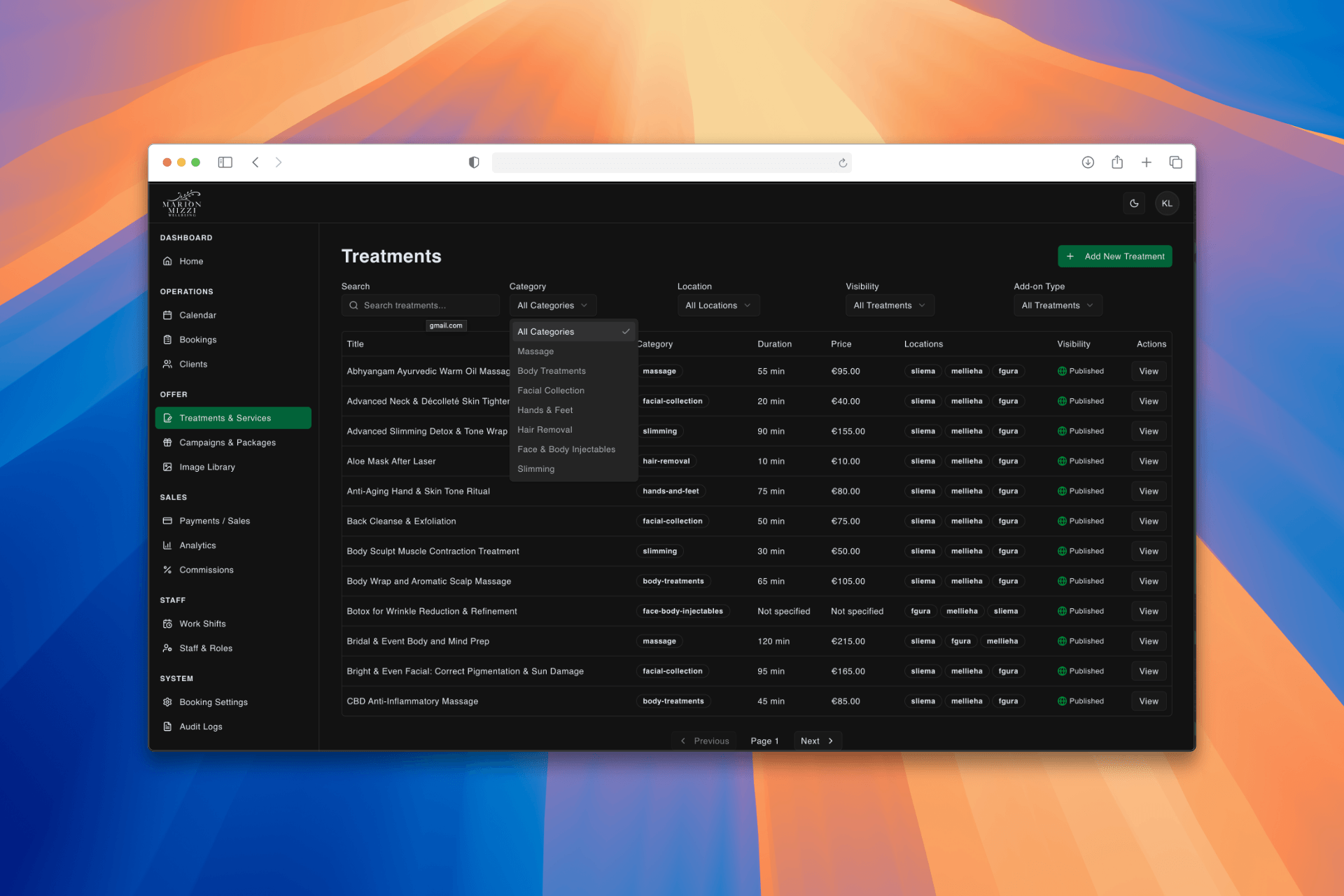Image resolution: width=1344 pixels, height=896 pixels.
Task: Click the Safari sidebar toggle icon
Action: (225, 162)
